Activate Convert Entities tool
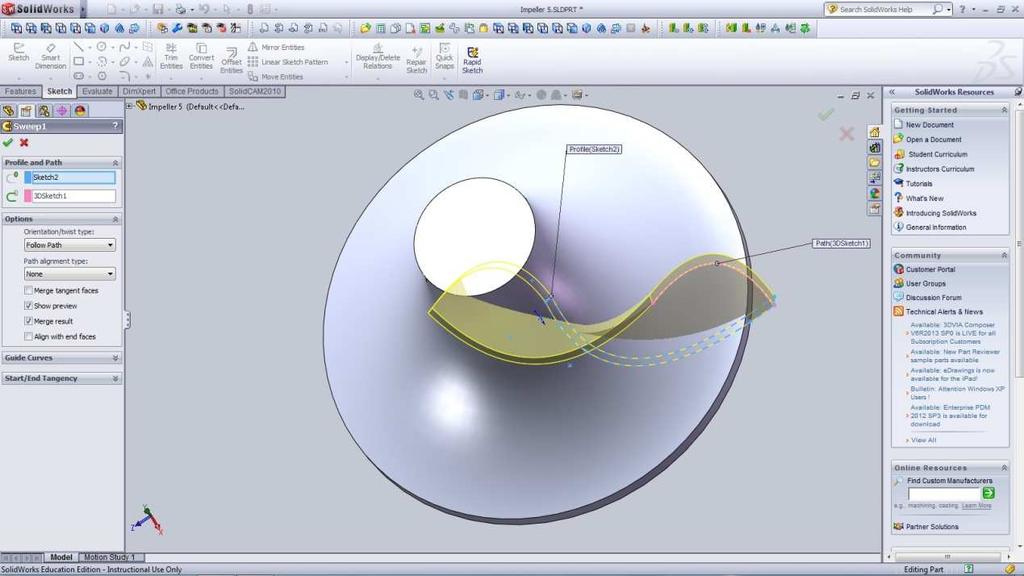 pos(201,57)
